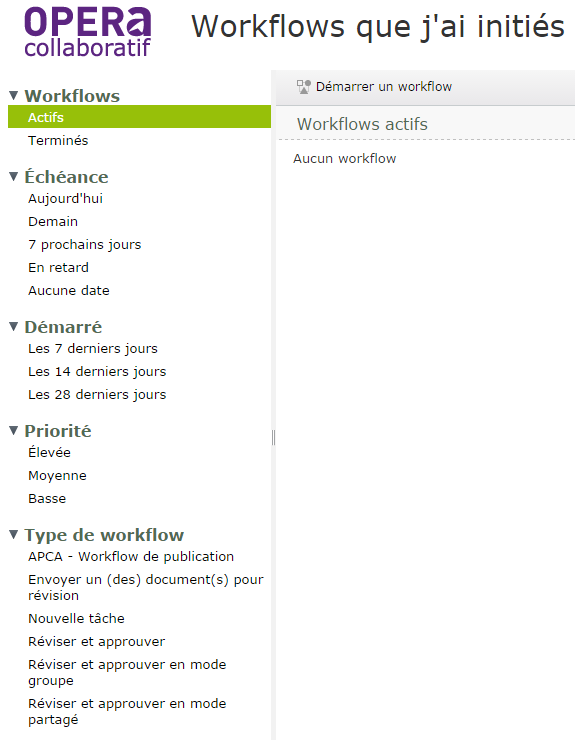Viewport: 575px width, 740px height.
Task: Collapse the Échéance section triangle
Action: pyautogui.click(x=14, y=177)
